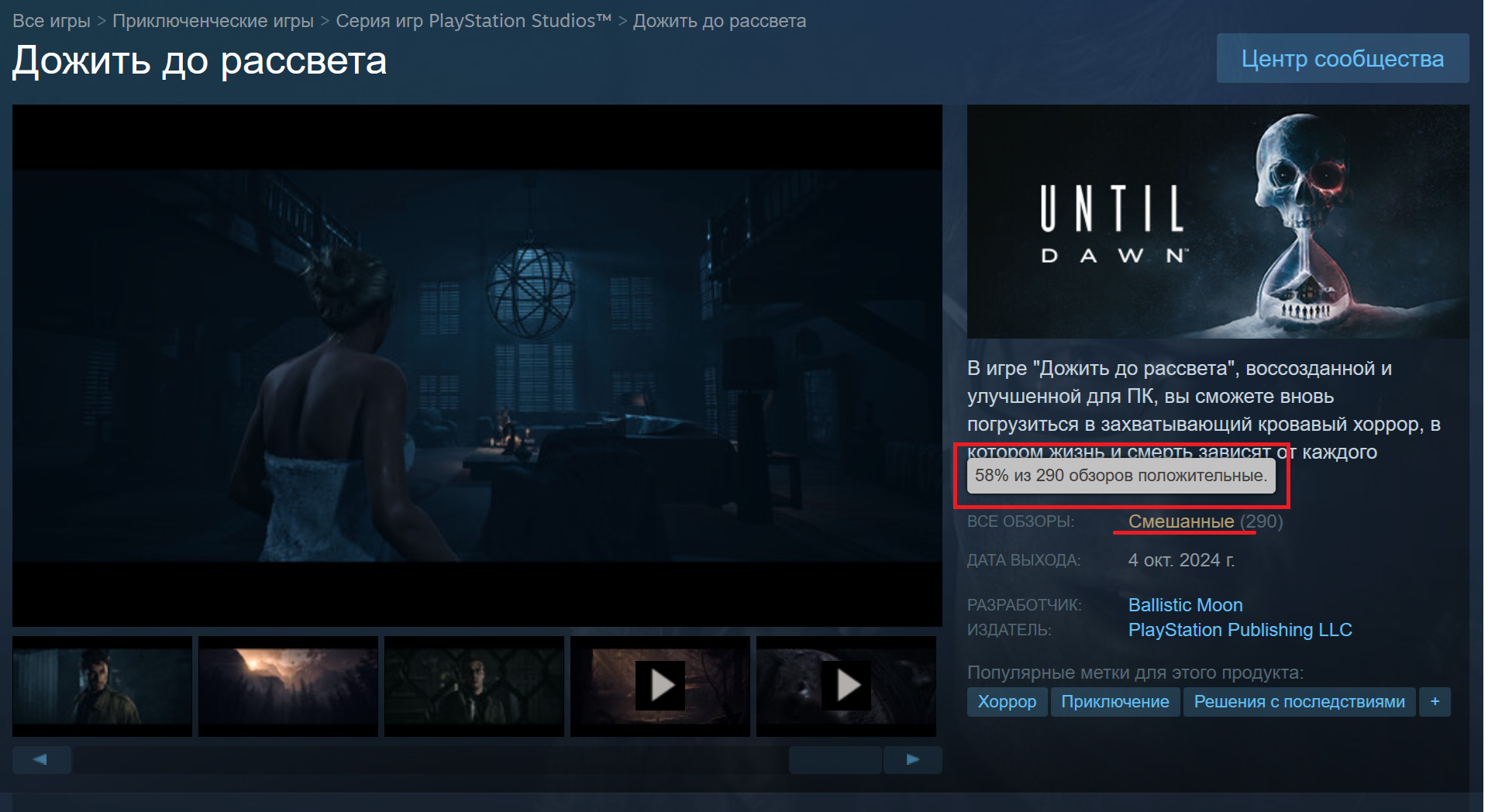Open 'Серия игр PlayStation Studios™' breadcrumb
This screenshot has height=812, width=1488.
[x=474, y=21]
